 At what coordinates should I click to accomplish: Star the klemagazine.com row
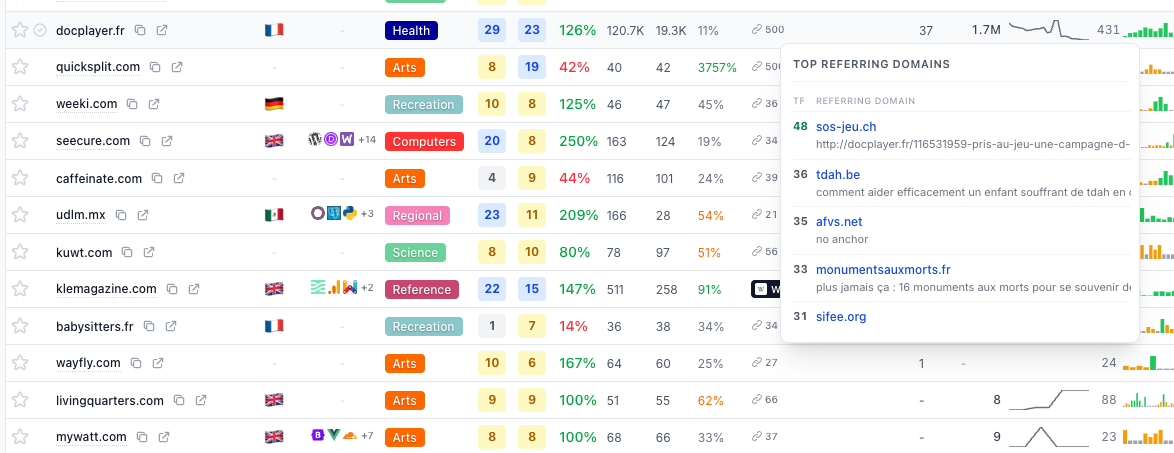coord(20,289)
